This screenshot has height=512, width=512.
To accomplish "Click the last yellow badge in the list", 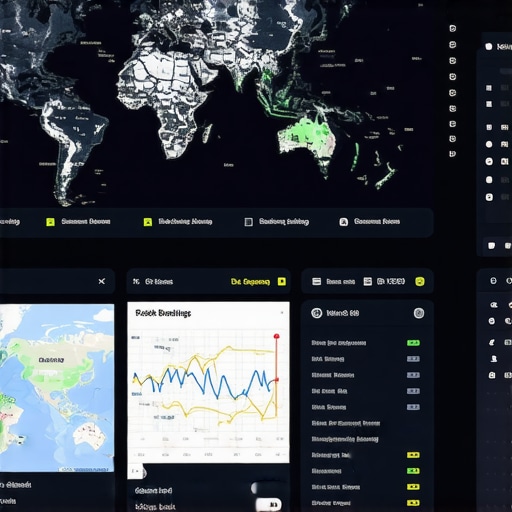I will [413, 503].
